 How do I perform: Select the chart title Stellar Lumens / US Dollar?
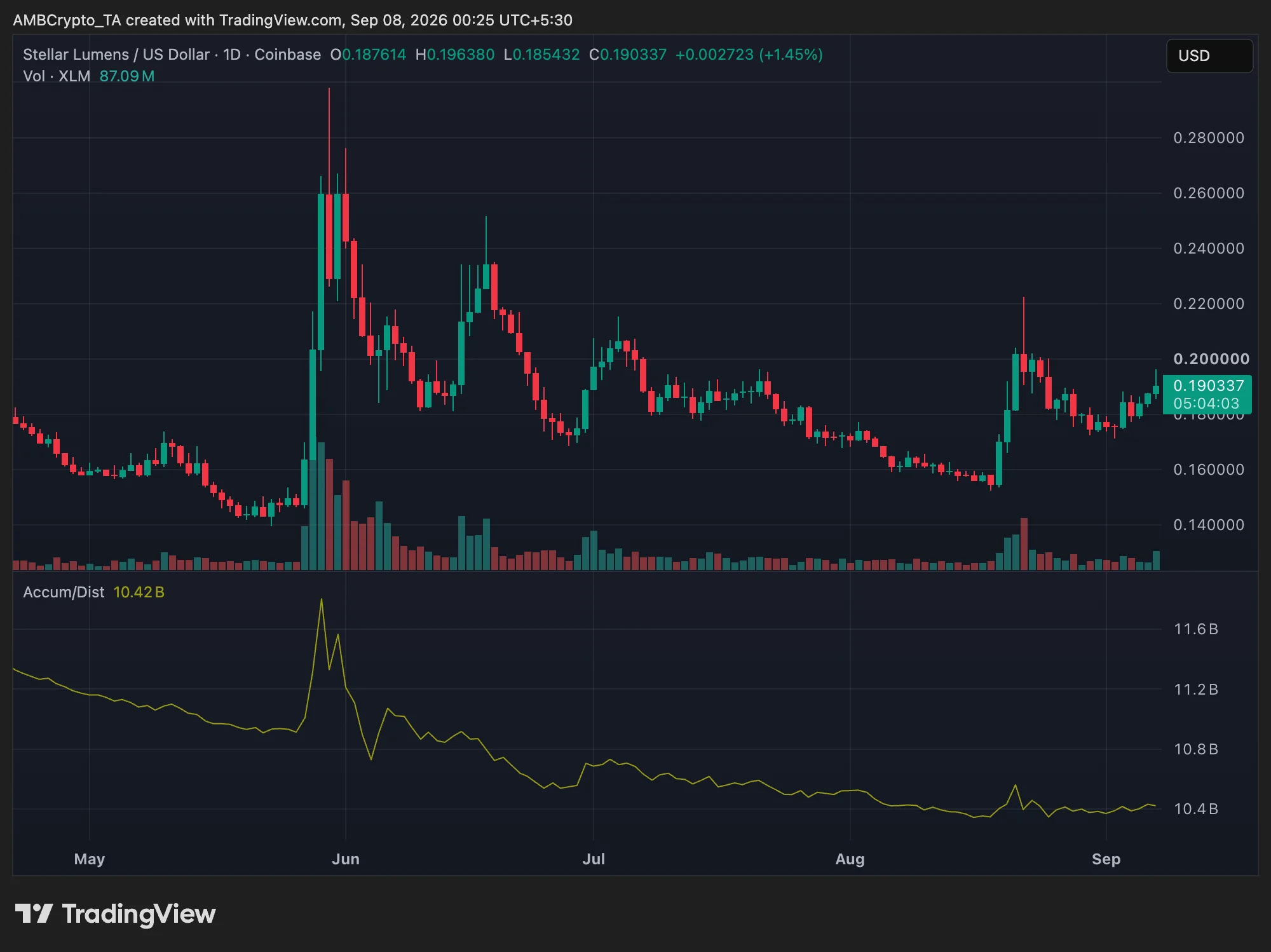tap(116, 55)
